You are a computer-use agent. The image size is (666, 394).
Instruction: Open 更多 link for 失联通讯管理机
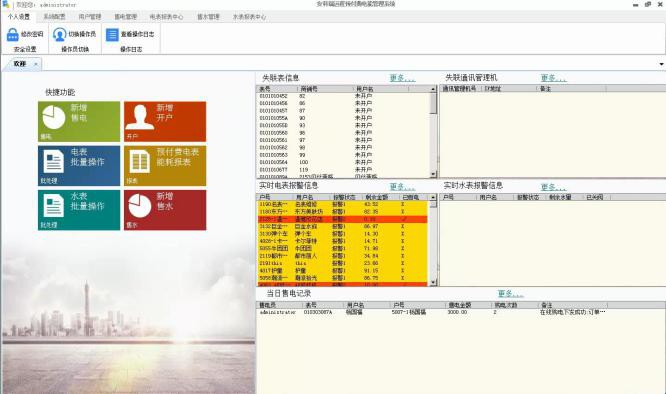pyautogui.click(x=553, y=78)
